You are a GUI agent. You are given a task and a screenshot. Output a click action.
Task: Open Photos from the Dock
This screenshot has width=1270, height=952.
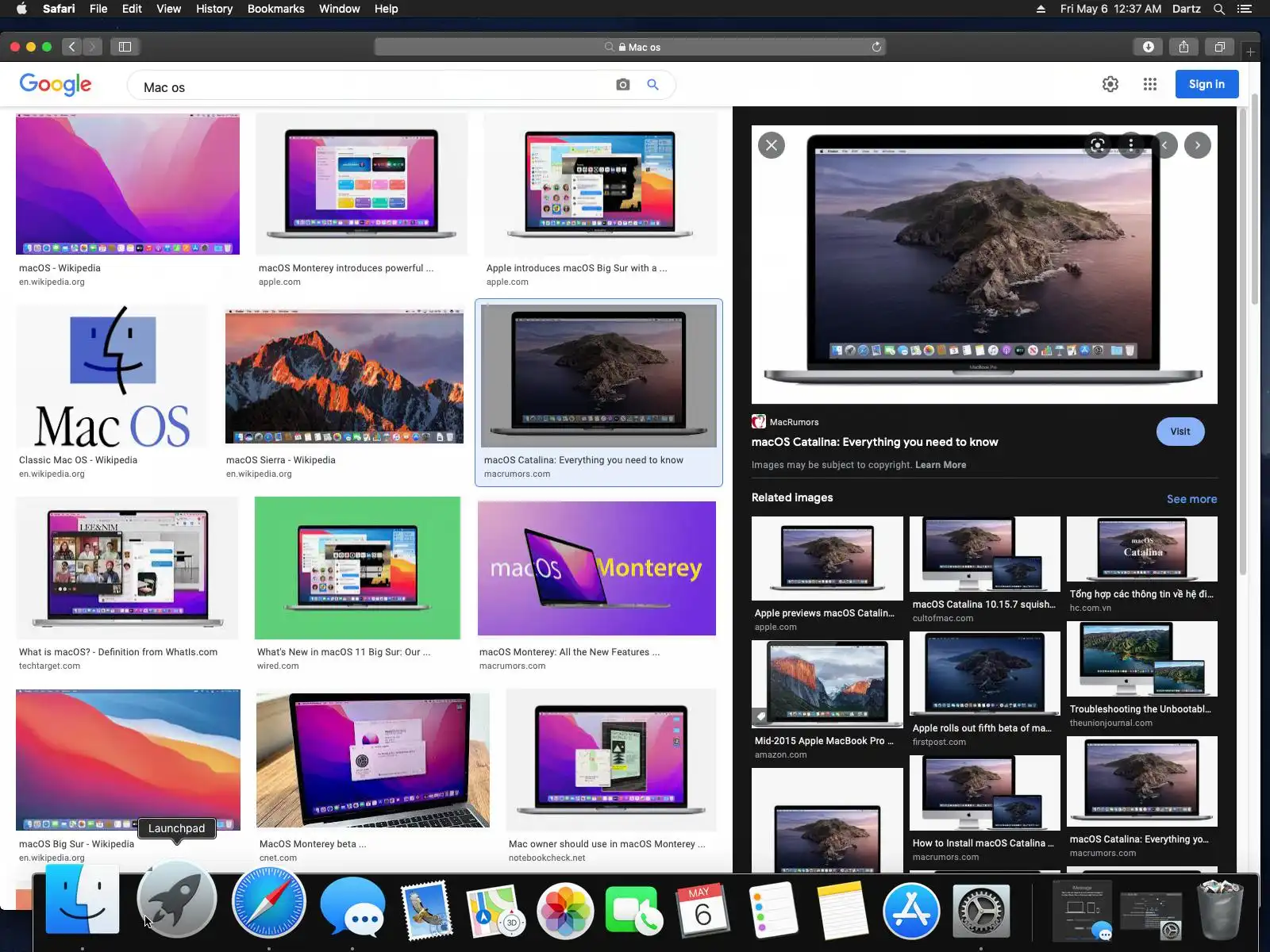(565, 911)
